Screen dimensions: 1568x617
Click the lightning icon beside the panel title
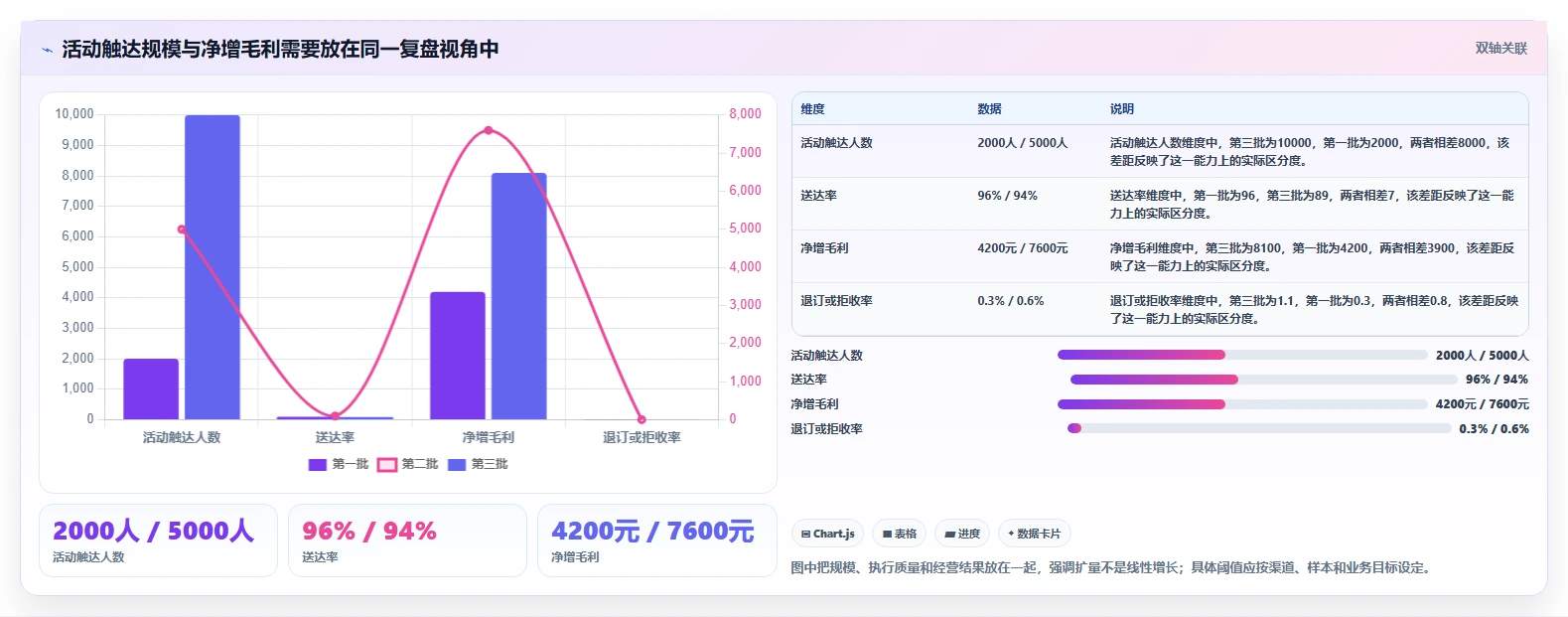[x=47, y=50]
